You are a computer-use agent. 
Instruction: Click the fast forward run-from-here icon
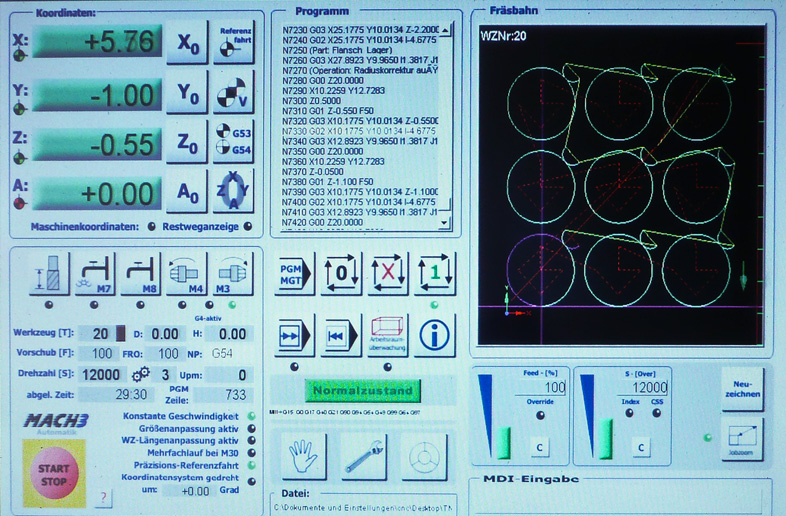tap(294, 335)
